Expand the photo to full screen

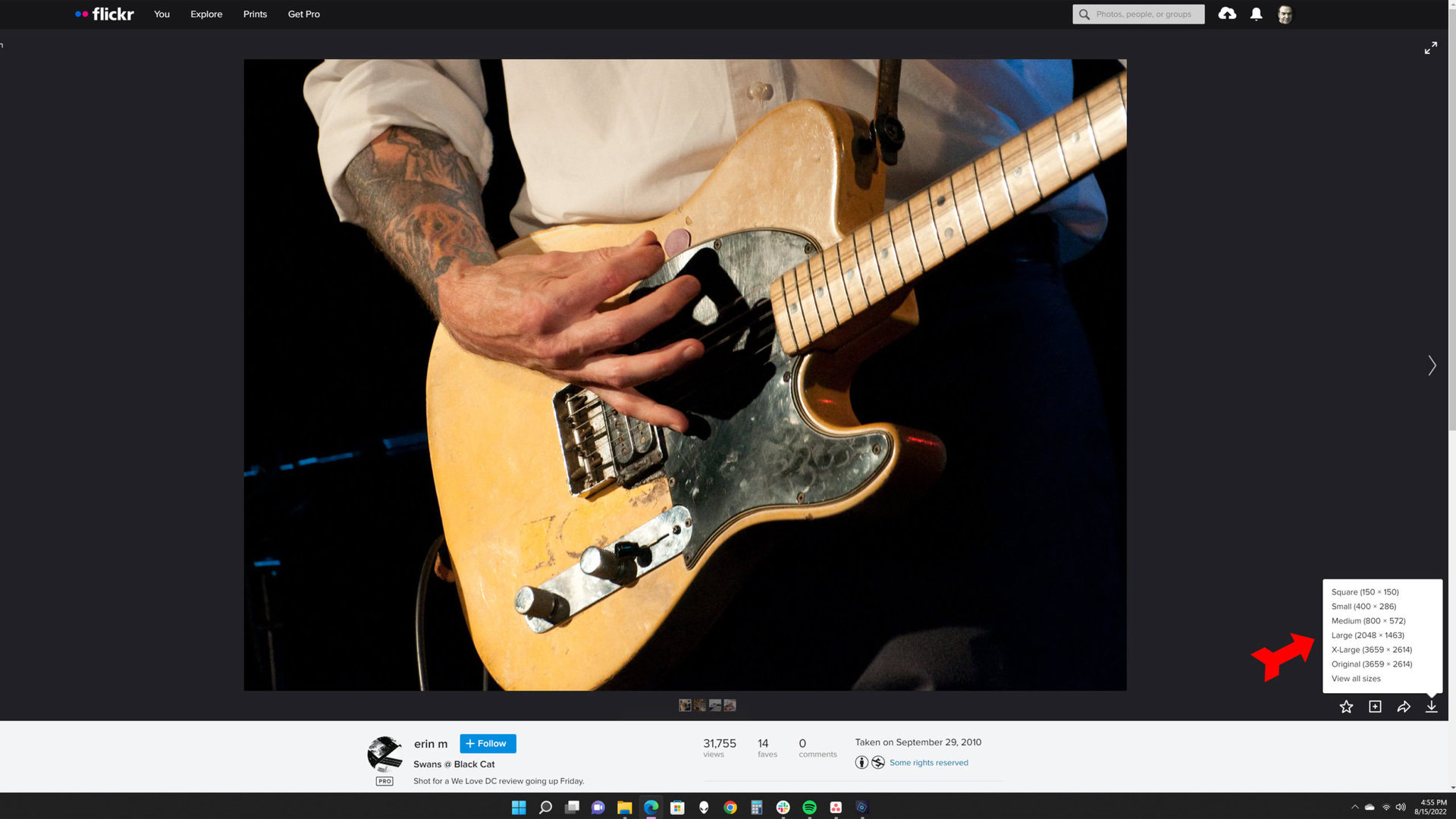click(1430, 48)
